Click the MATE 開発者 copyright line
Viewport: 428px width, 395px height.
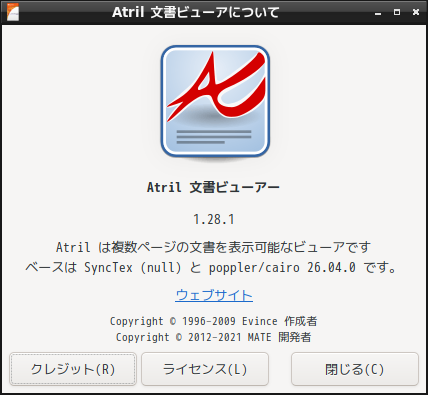pyautogui.click(x=213, y=337)
